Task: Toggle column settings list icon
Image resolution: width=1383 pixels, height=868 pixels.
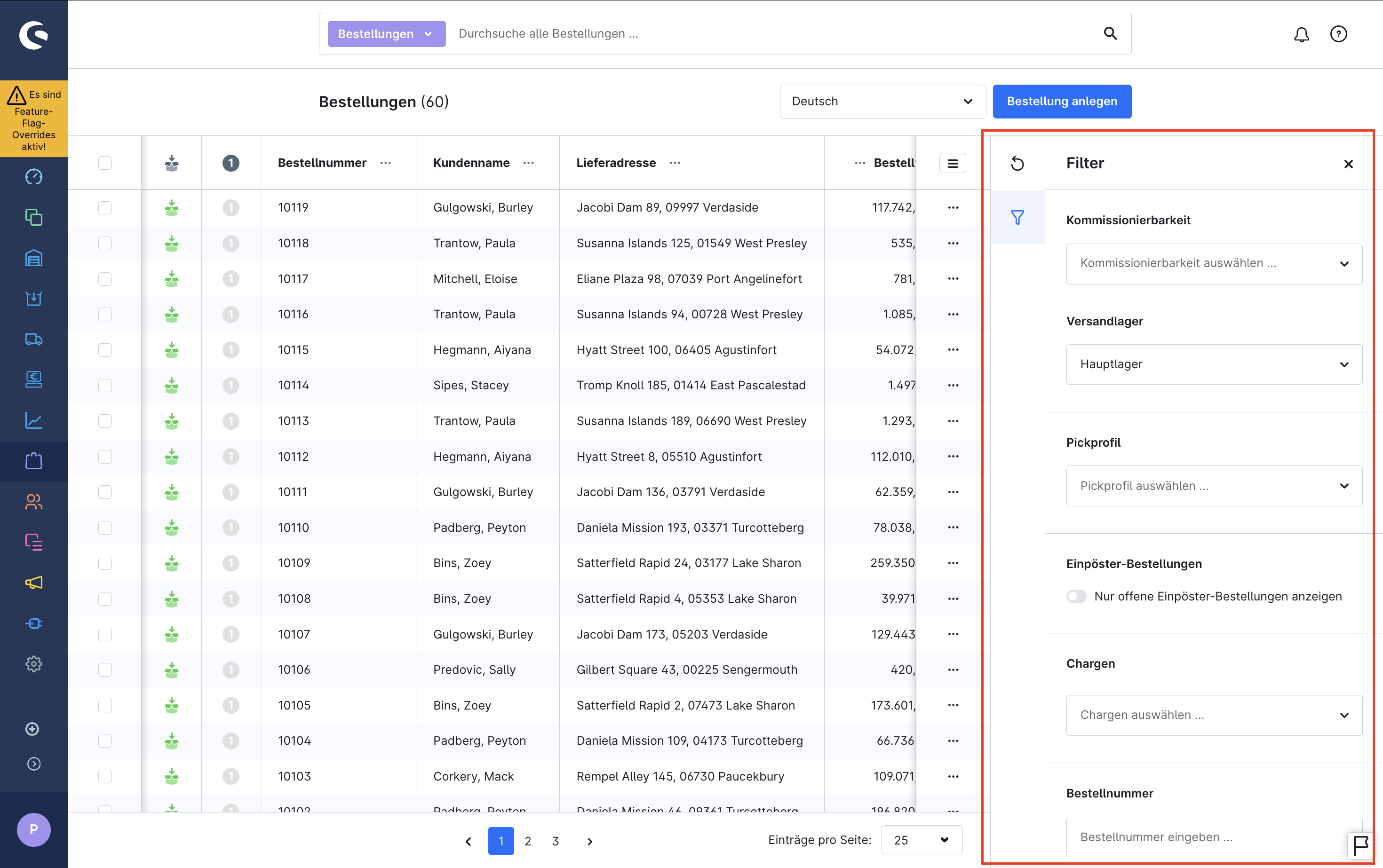Action: tap(952, 163)
